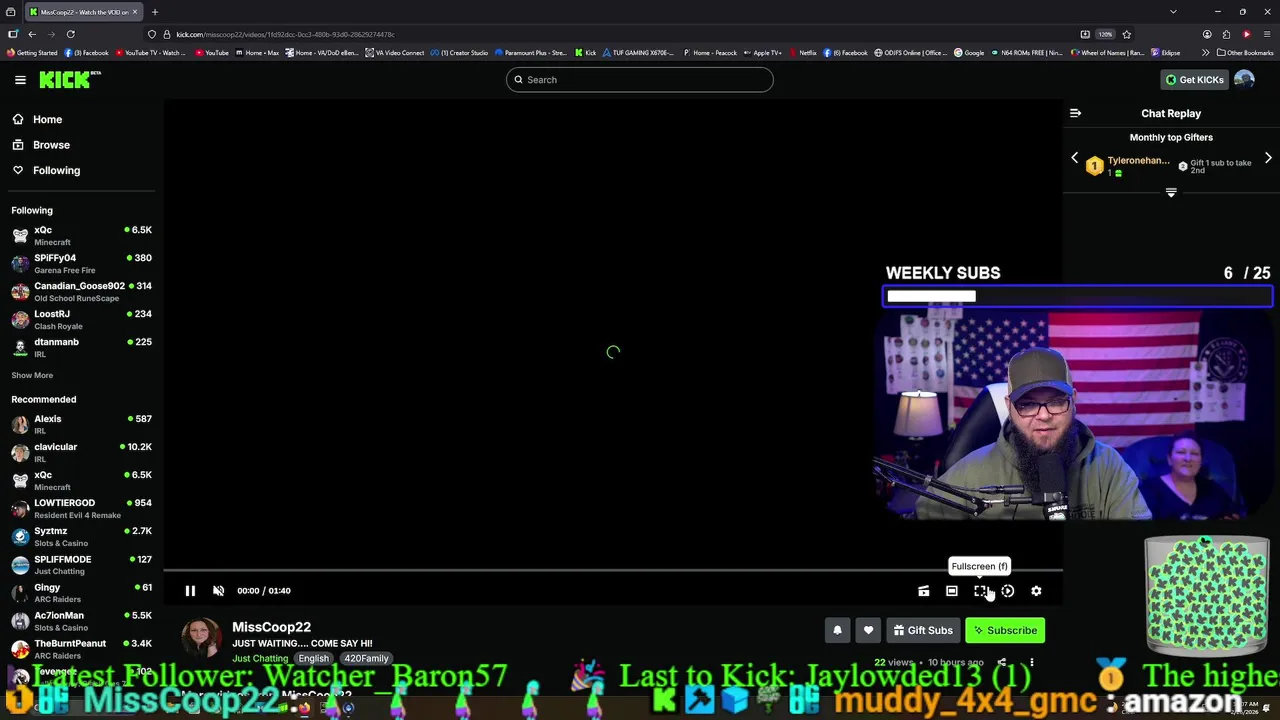Viewport: 1280px width, 720px height.
Task: Click the Get KICKs button
Action: pos(1194,80)
